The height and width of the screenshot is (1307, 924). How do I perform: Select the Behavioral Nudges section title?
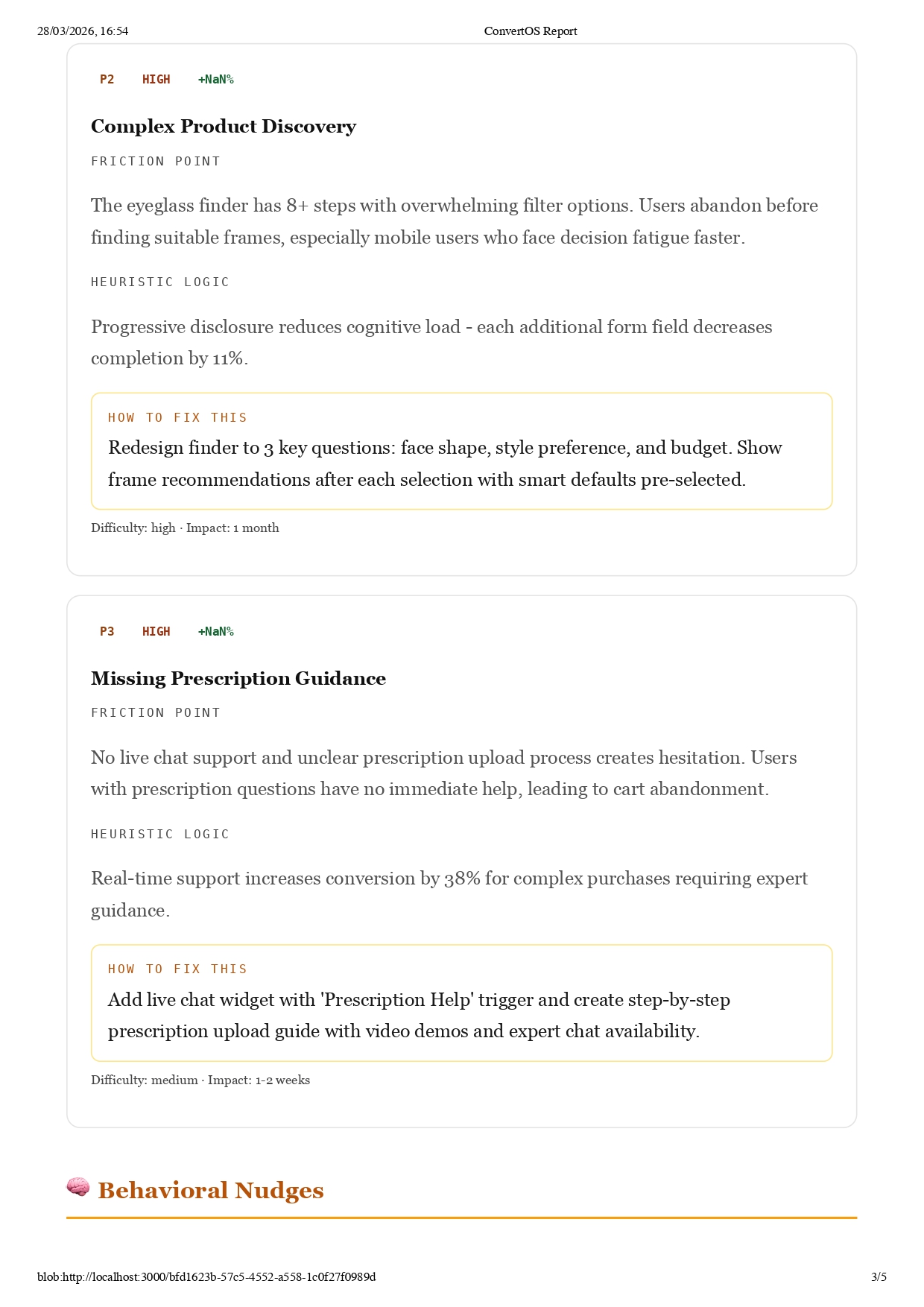pos(211,1191)
